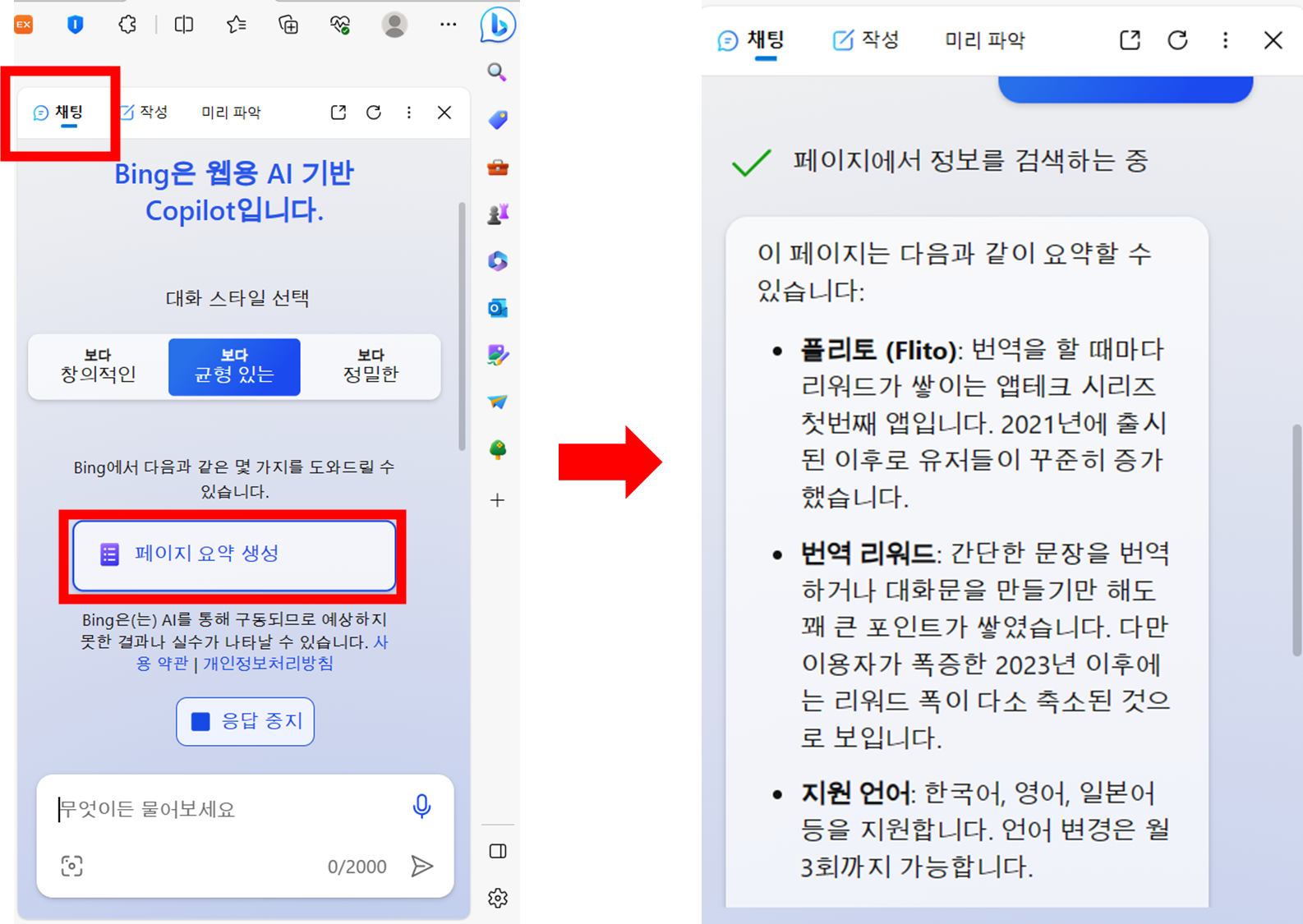The width and height of the screenshot is (1303, 924).
Task: Open the Favorites star icon
Action: click(x=237, y=25)
